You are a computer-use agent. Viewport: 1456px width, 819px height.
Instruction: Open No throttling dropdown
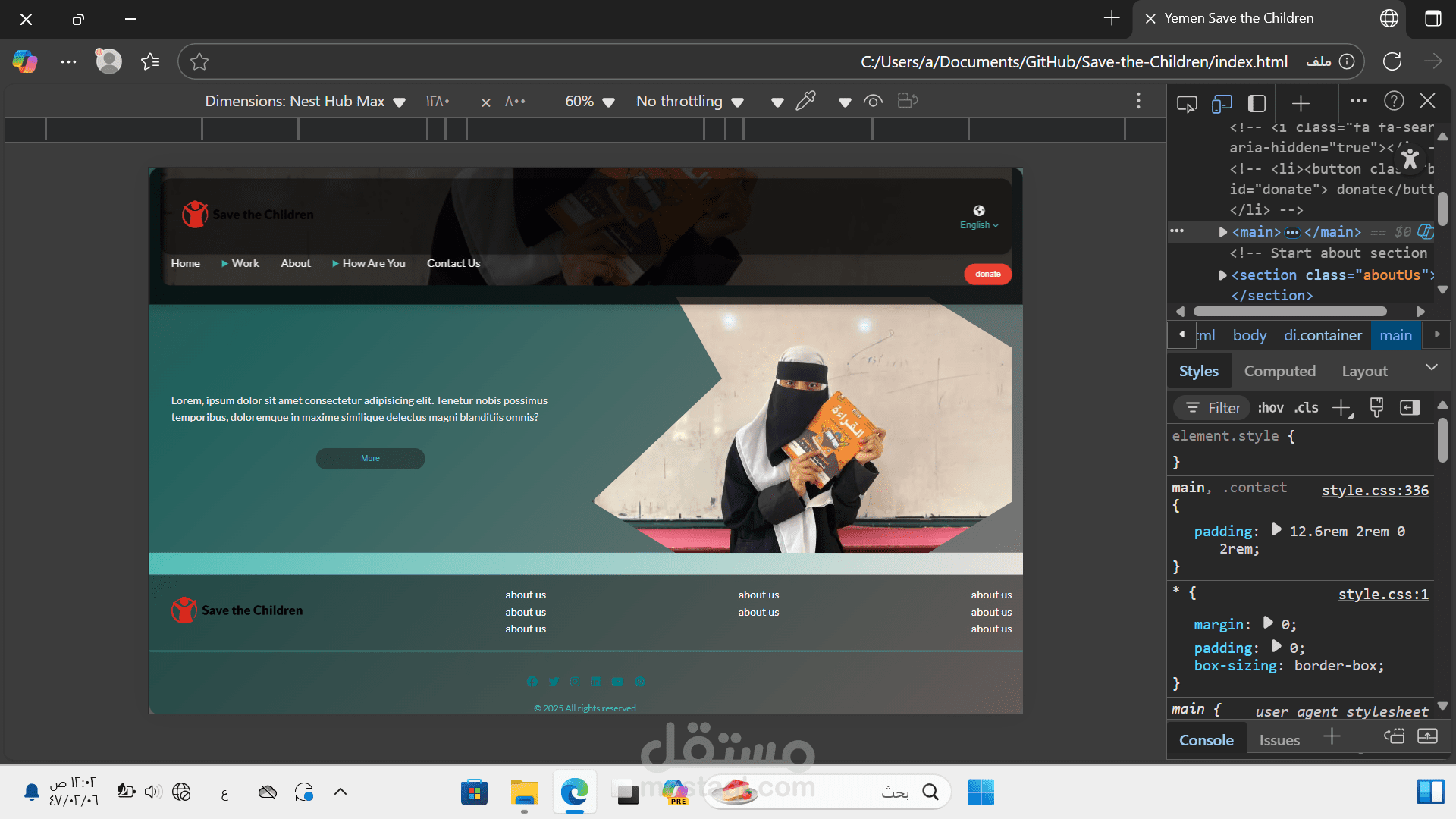click(689, 102)
